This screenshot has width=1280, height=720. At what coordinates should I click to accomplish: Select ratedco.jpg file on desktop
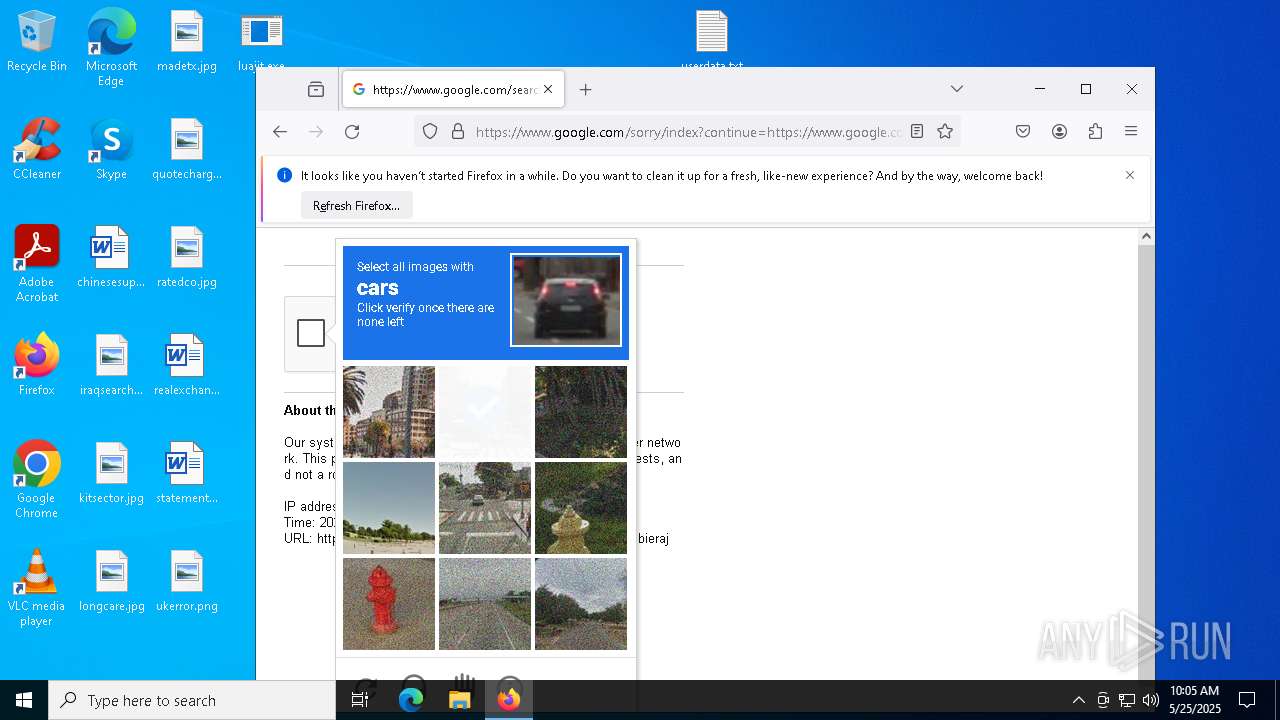[187, 257]
